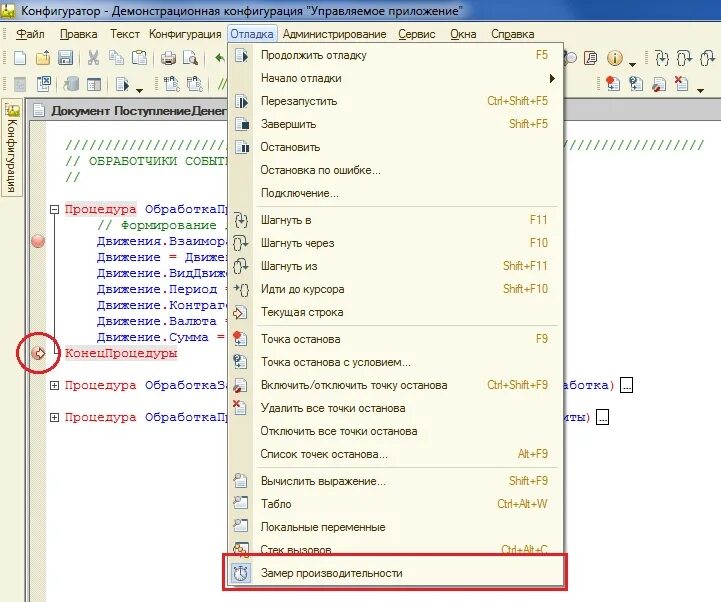Image resolution: width=721 pixels, height=602 pixels.
Task: Select the Подключение... menu entry
Action: click(395, 193)
